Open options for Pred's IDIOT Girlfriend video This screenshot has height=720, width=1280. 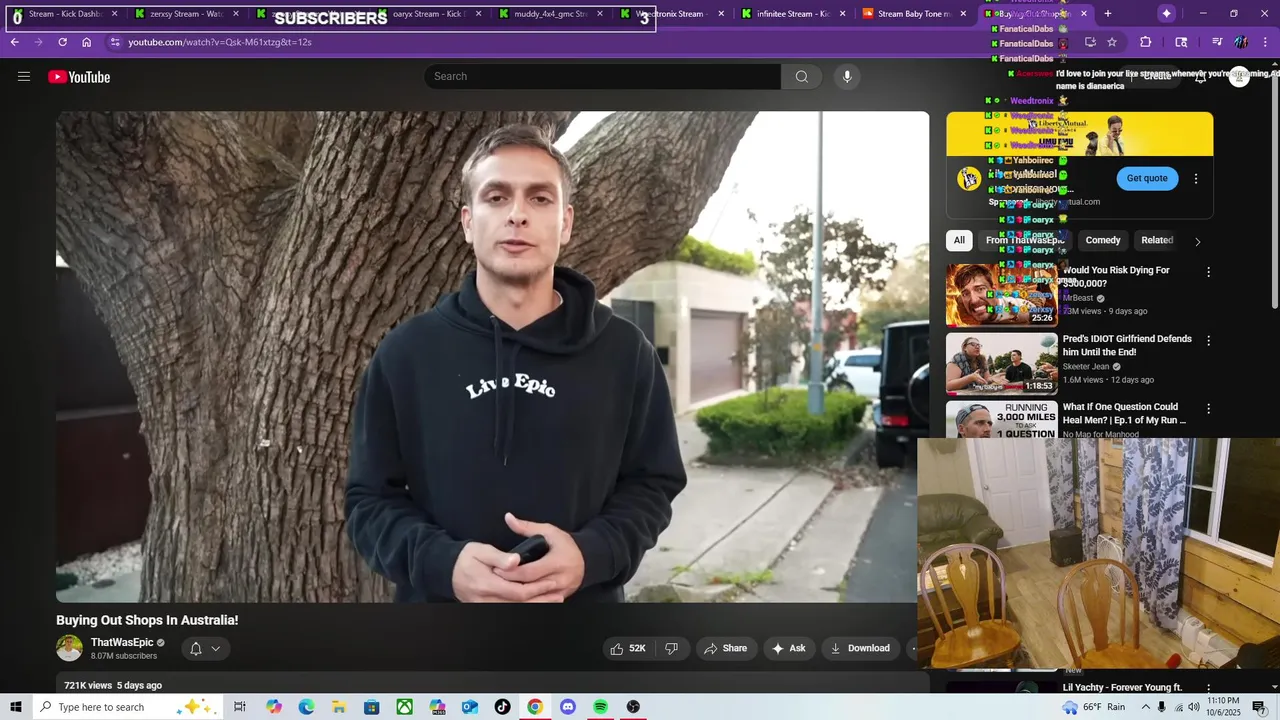[x=1208, y=341]
